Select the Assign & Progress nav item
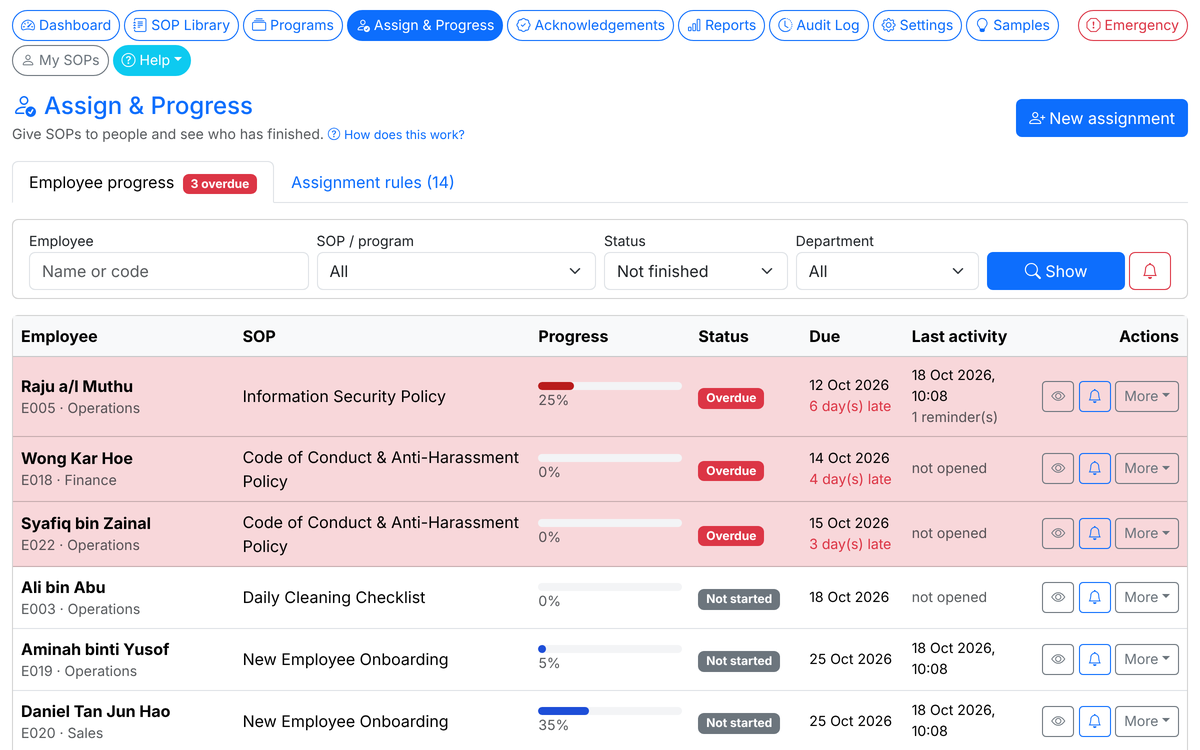This screenshot has width=1200, height=750. [x=425, y=25]
